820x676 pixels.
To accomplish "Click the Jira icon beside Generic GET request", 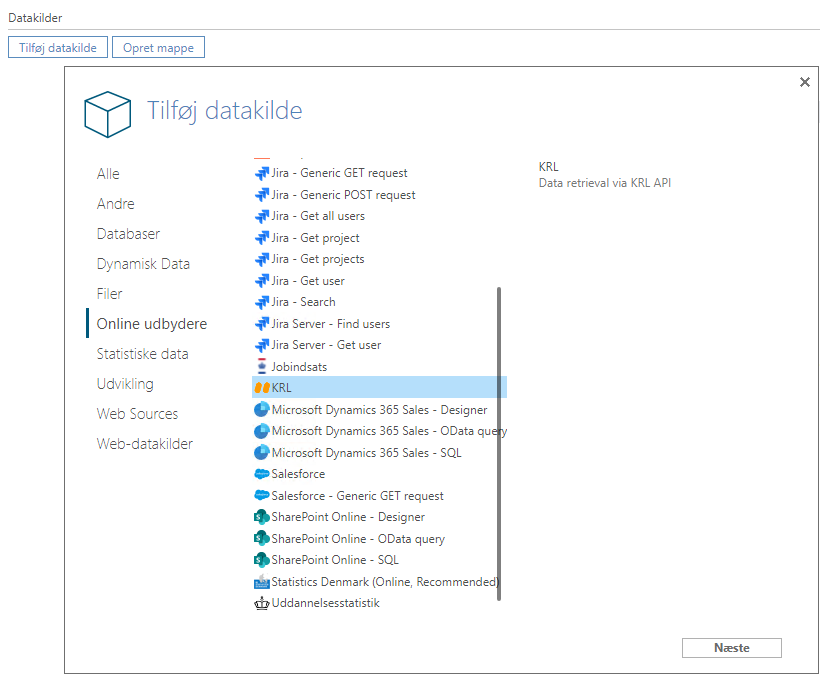I will 261,174.
